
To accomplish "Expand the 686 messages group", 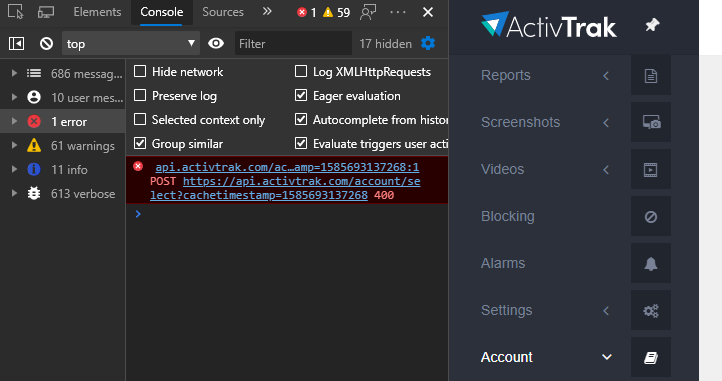I will click(x=14, y=73).
